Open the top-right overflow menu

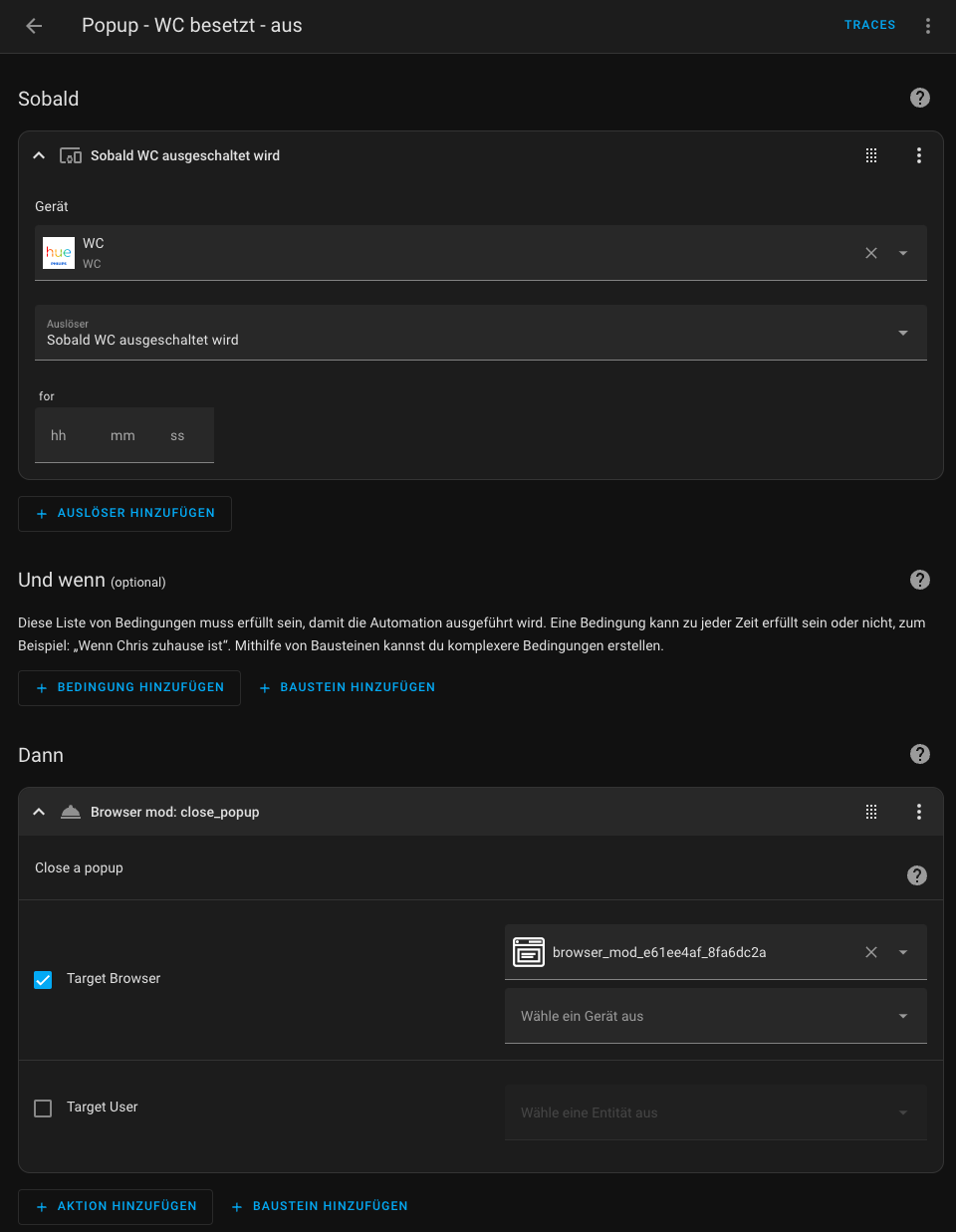coord(928,26)
